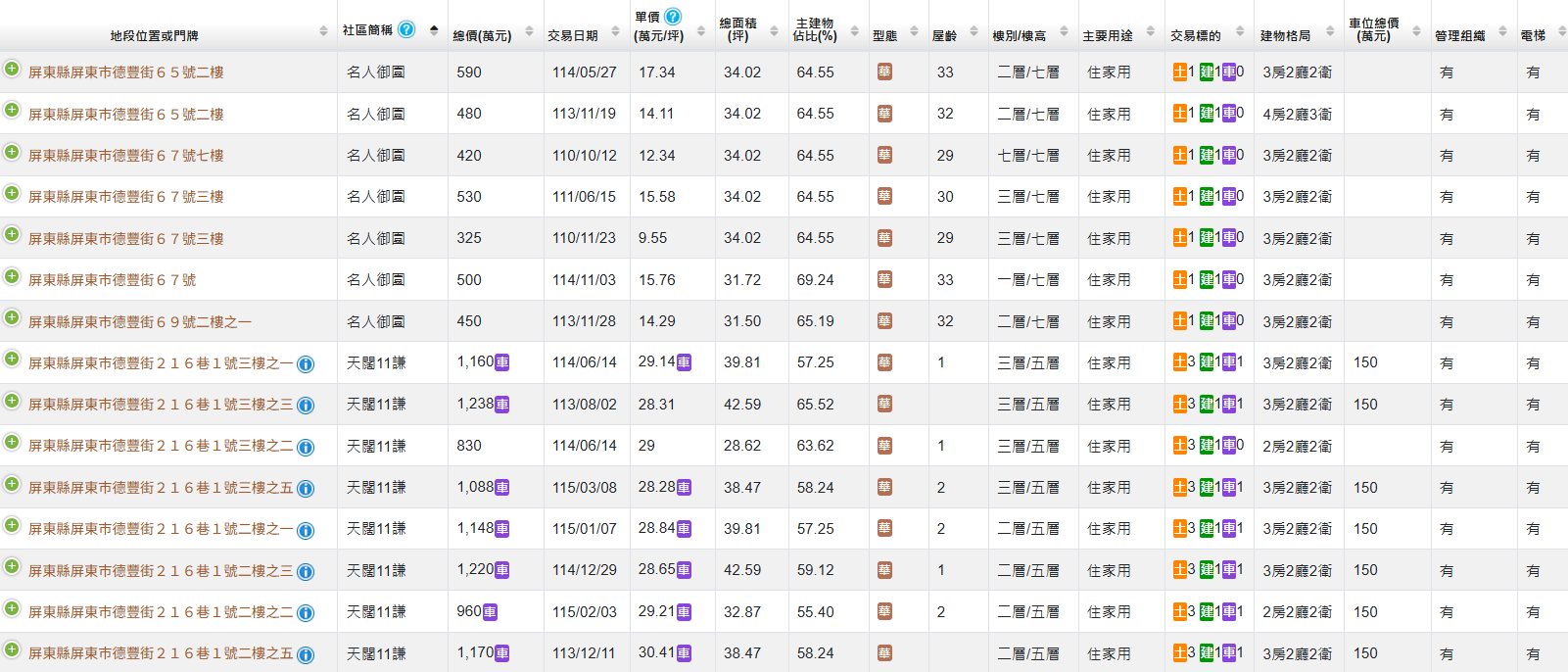This screenshot has width=1568, height=672.
Task: Show info icon for 216巷1號二樓之五 address
Action: [x=306, y=655]
